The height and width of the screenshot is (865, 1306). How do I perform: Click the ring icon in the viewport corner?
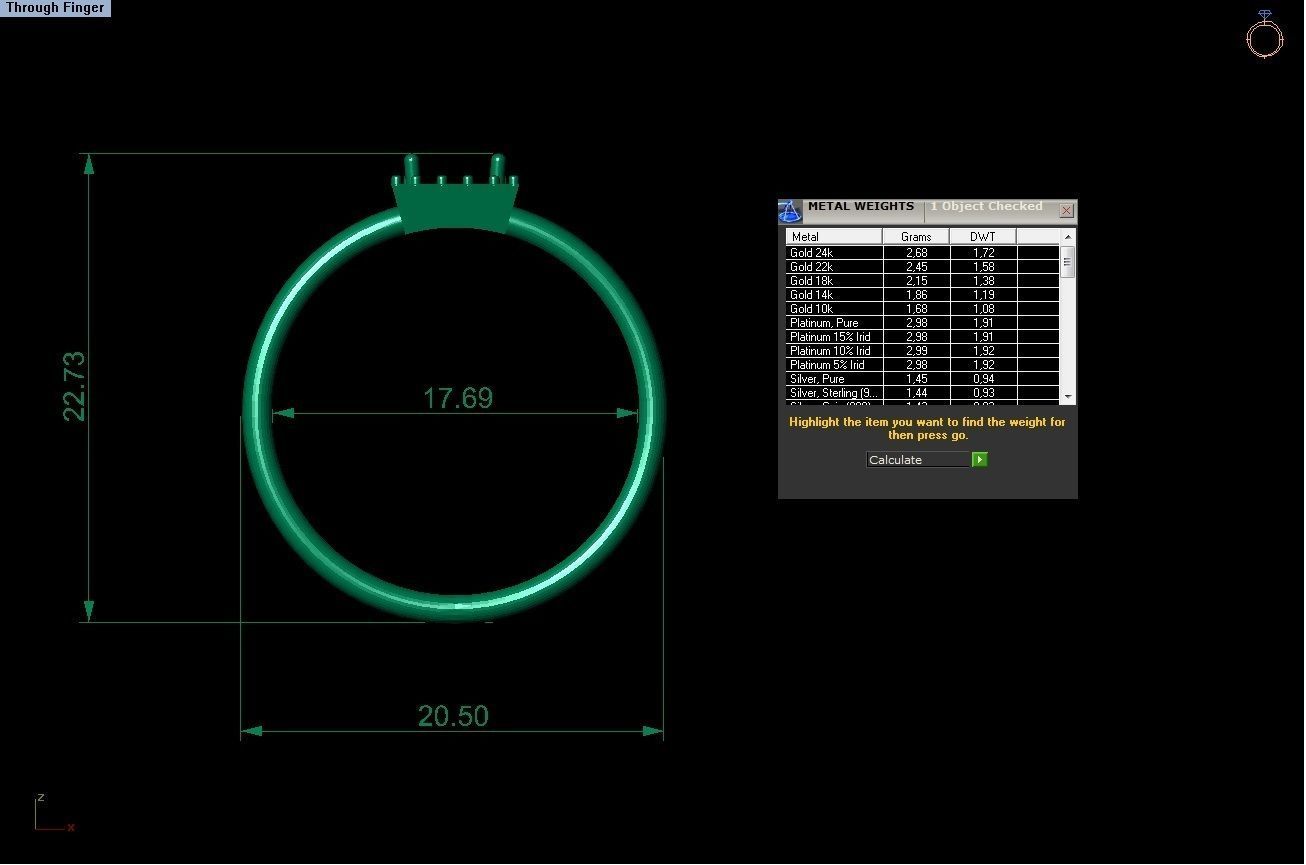1264,34
